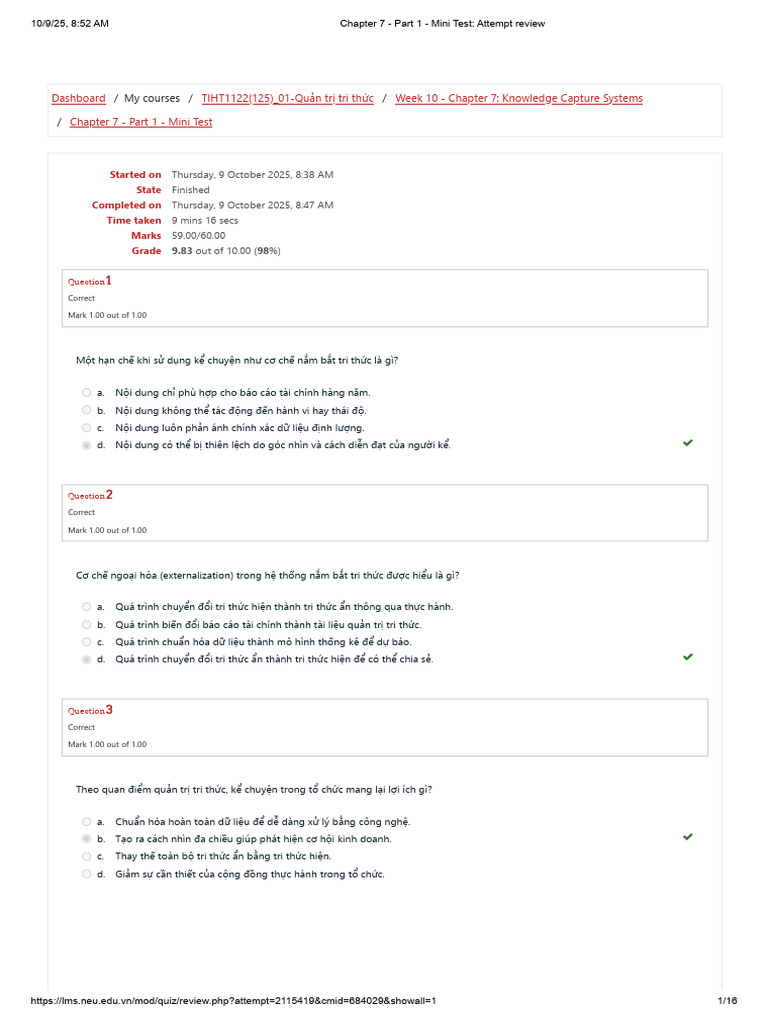Click answer 'Tạo ra cách nhìn đa chiều giúp phát hiện cơ hội...'
Image resolution: width=768 pixels, height=1024 pixels.
[253, 839]
